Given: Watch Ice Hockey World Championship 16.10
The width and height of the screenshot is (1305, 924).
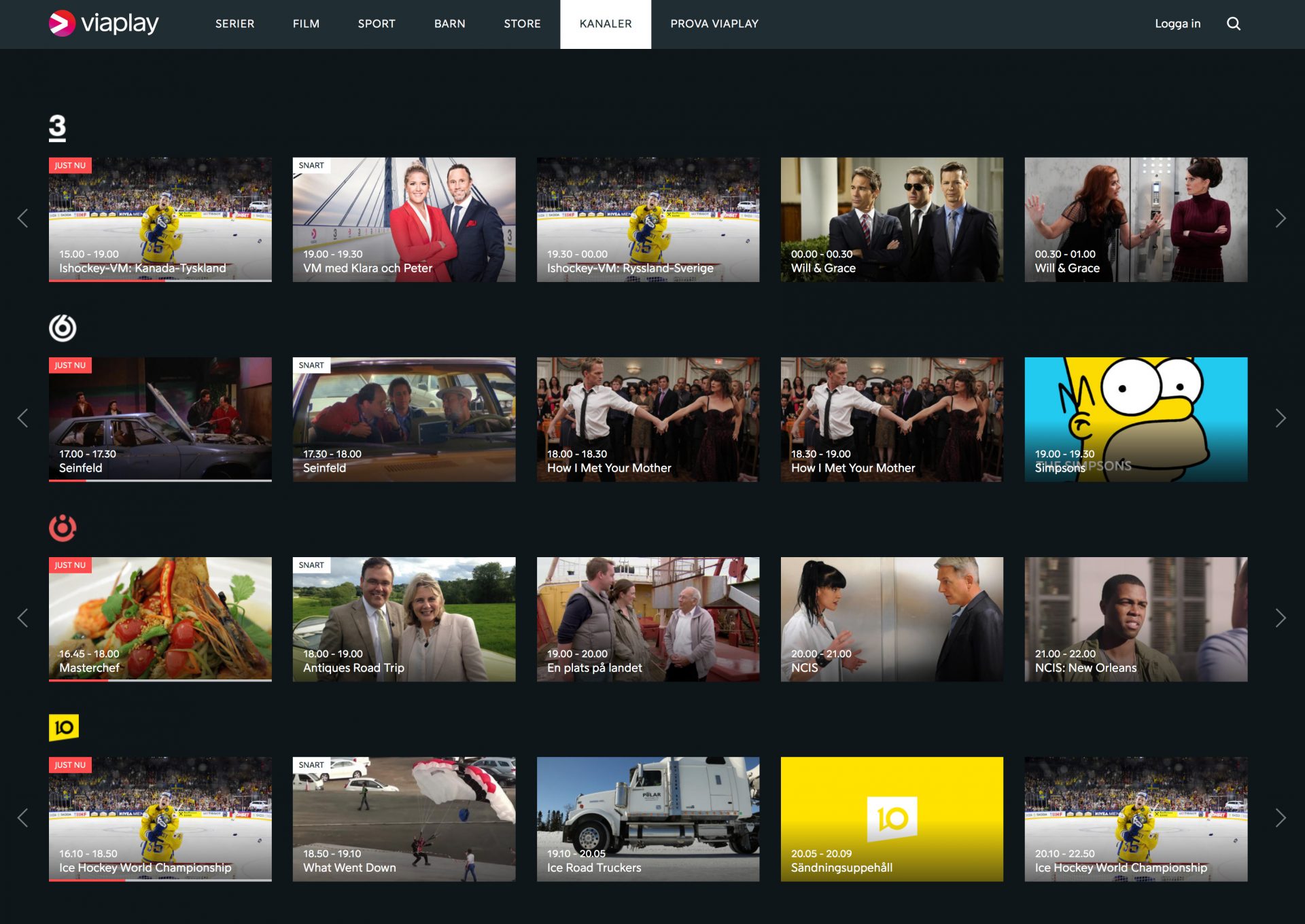Looking at the screenshot, I should click(x=160, y=819).
